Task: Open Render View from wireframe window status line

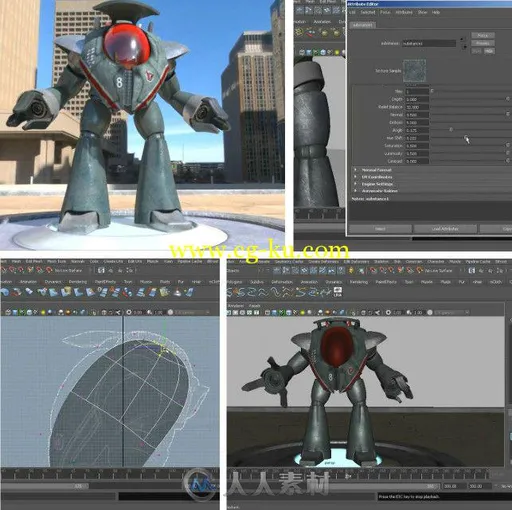Action: (101, 270)
